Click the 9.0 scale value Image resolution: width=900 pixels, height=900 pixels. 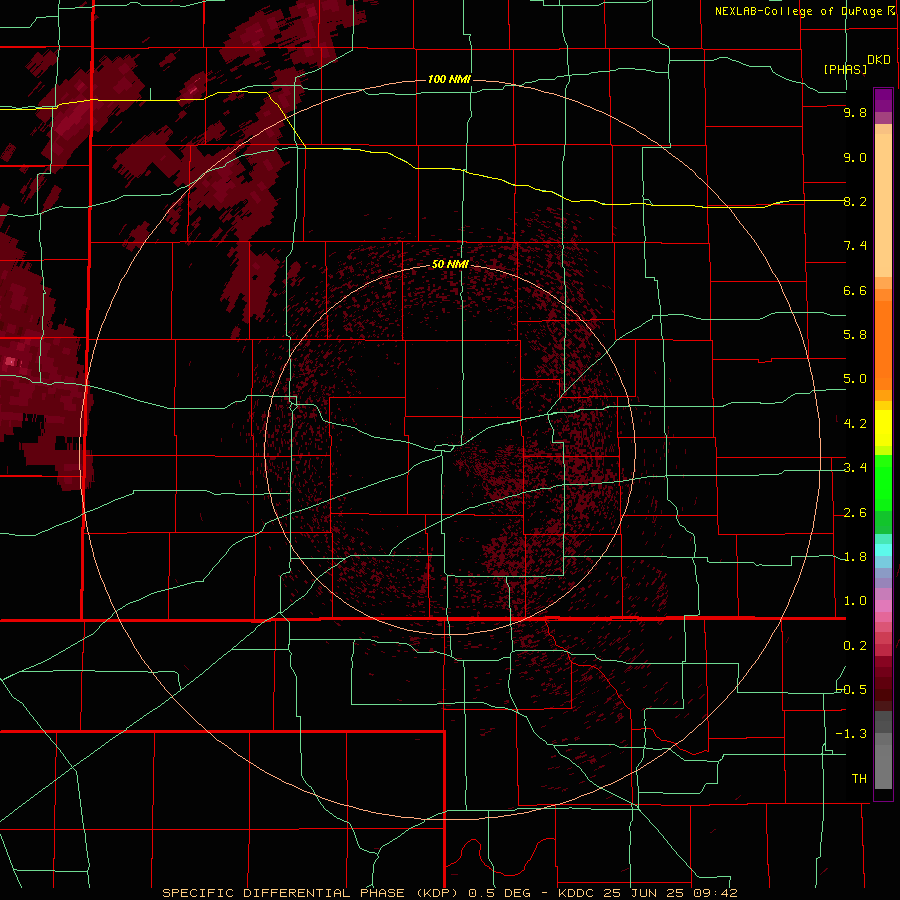click(x=855, y=157)
